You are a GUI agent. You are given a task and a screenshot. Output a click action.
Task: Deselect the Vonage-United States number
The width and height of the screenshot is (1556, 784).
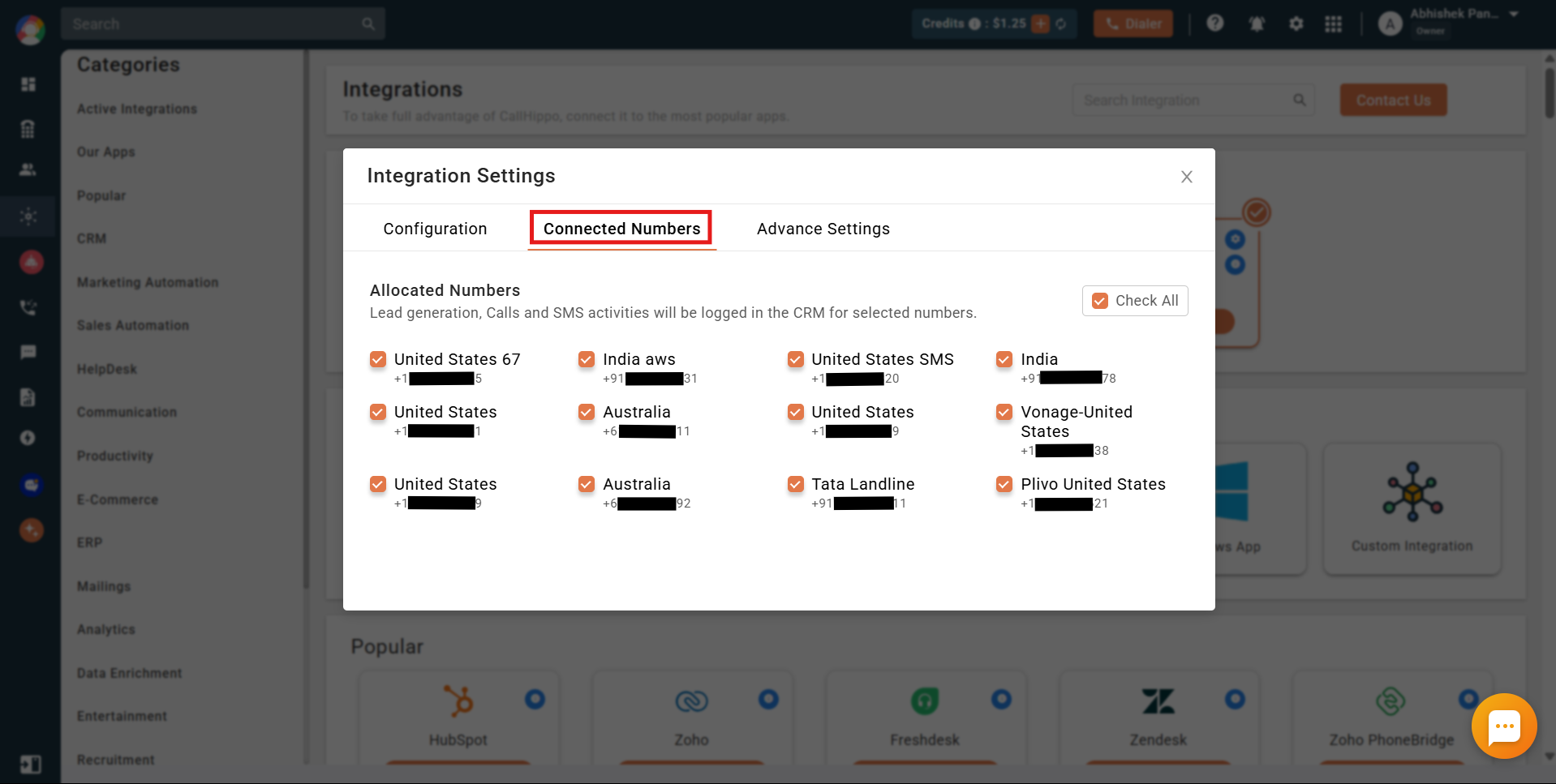point(1004,412)
